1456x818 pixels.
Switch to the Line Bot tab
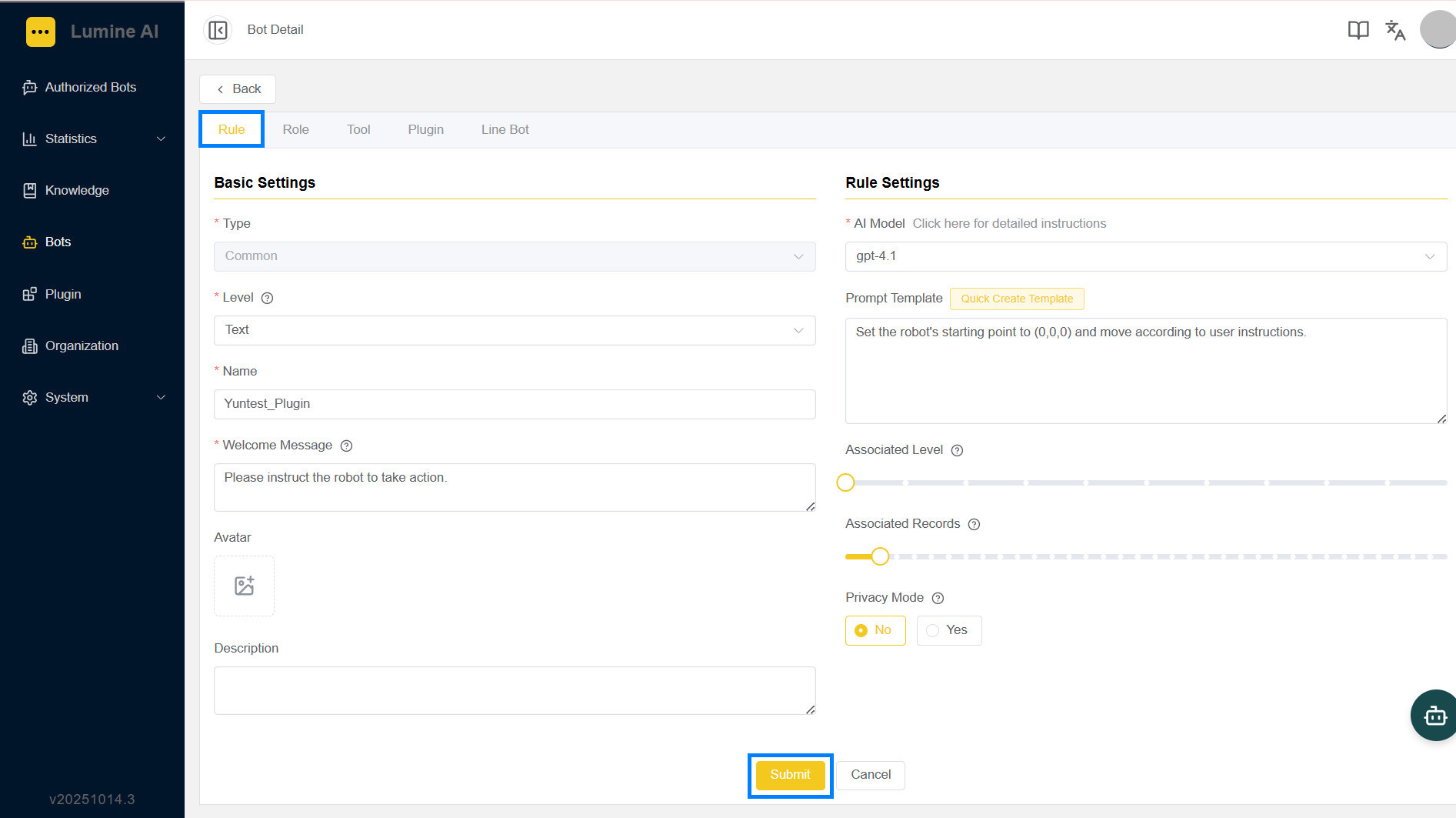click(505, 129)
